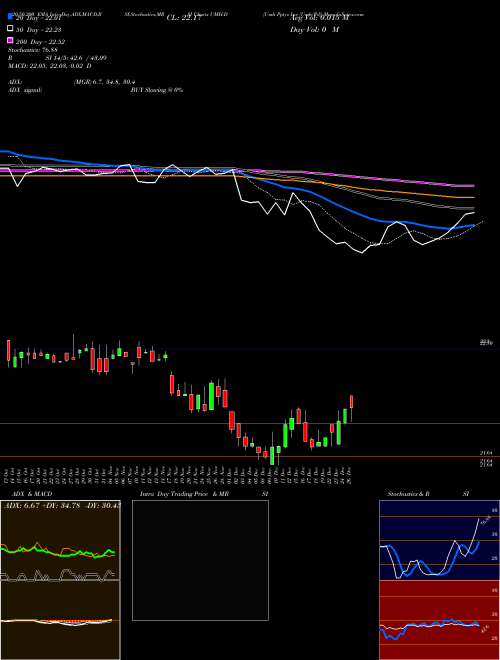Open the empty Intra Day Trading panel
The image size is (500, 660).
coord(200,560)
